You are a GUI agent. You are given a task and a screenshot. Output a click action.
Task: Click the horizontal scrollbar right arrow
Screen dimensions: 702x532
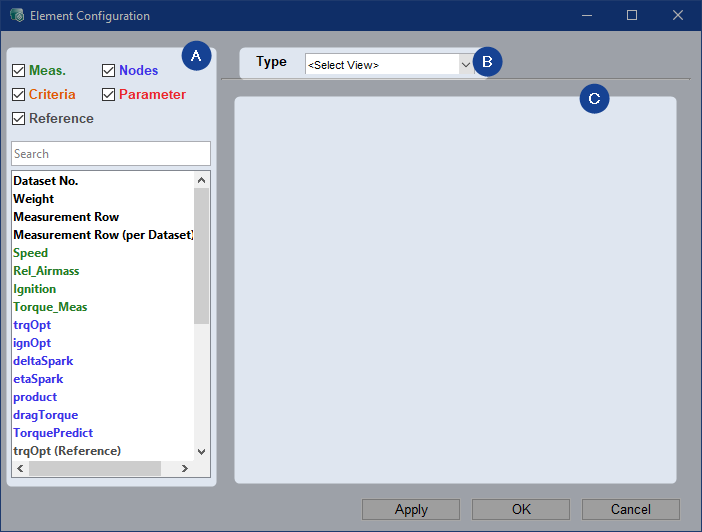(x=184, y=469)
